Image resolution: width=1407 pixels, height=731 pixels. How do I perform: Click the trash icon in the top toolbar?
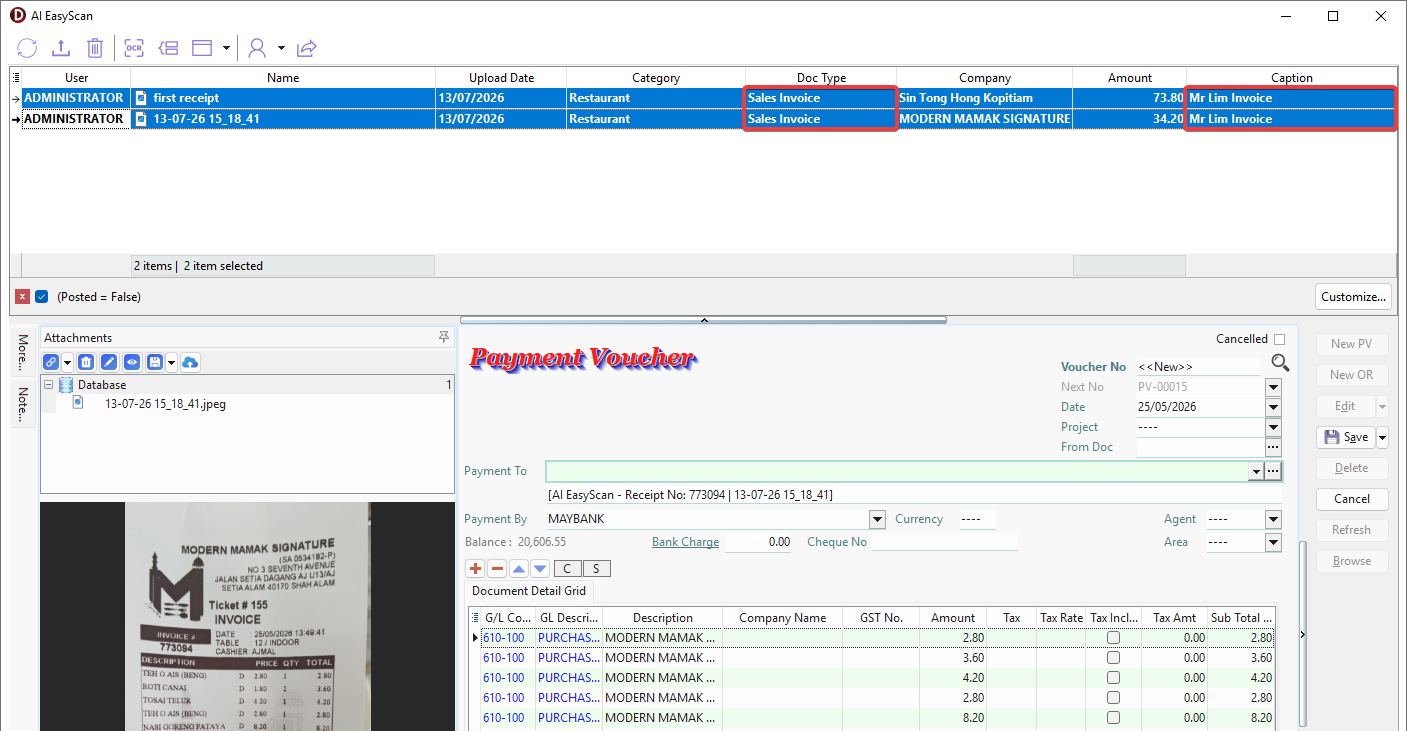95,47
